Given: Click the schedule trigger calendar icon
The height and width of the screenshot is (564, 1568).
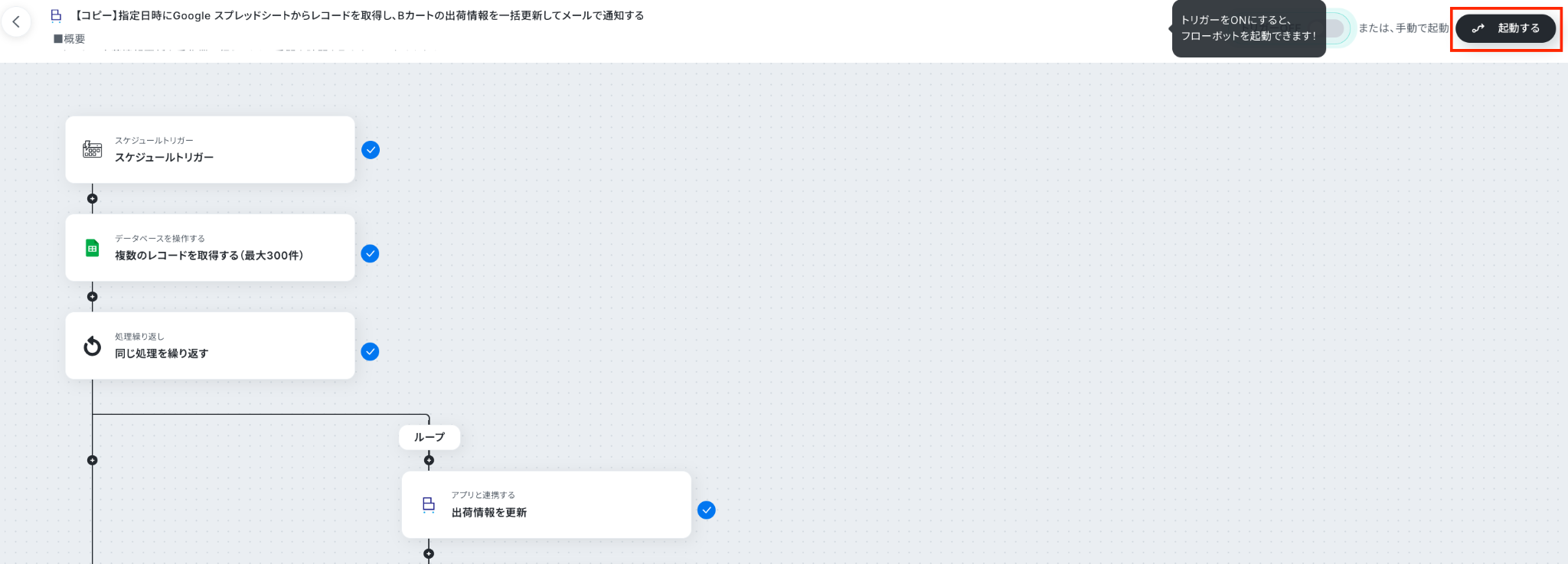Looking at the screenshot, I should 92,149.
